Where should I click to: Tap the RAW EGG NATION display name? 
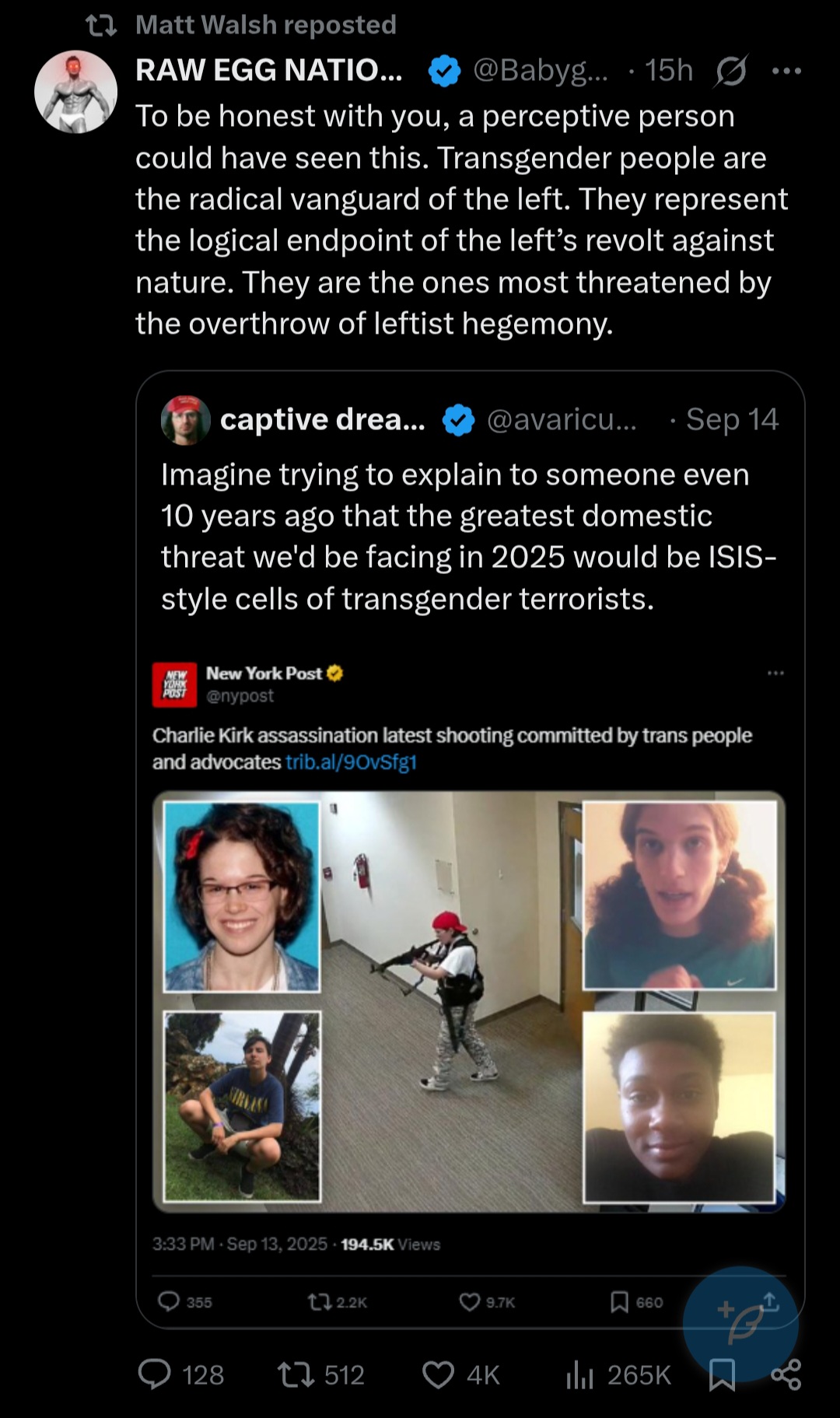pyautogui.click(x=269, y=71)
